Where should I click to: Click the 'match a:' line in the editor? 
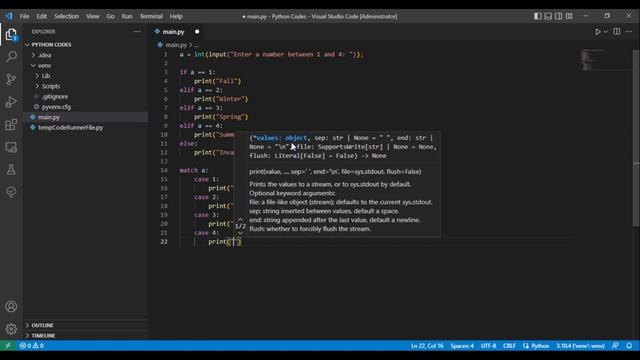pyautogui.click(x=194, y=170)
